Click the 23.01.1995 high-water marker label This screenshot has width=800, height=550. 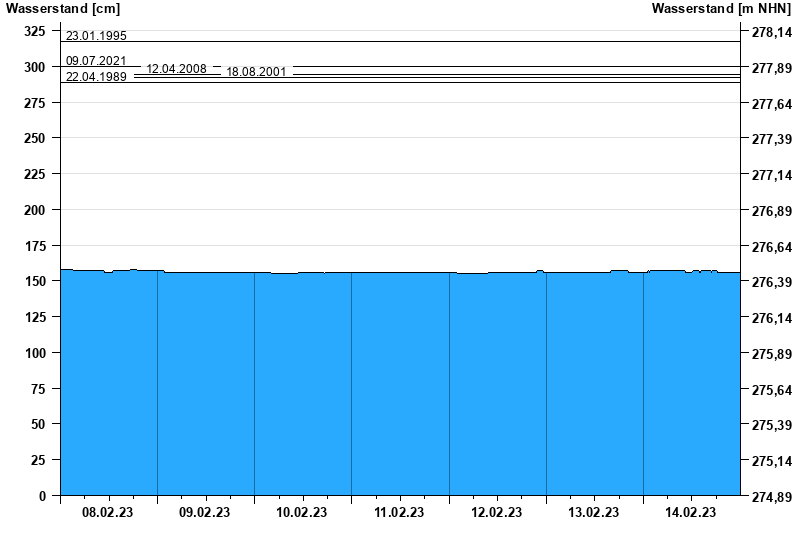[x=96, y=36]
